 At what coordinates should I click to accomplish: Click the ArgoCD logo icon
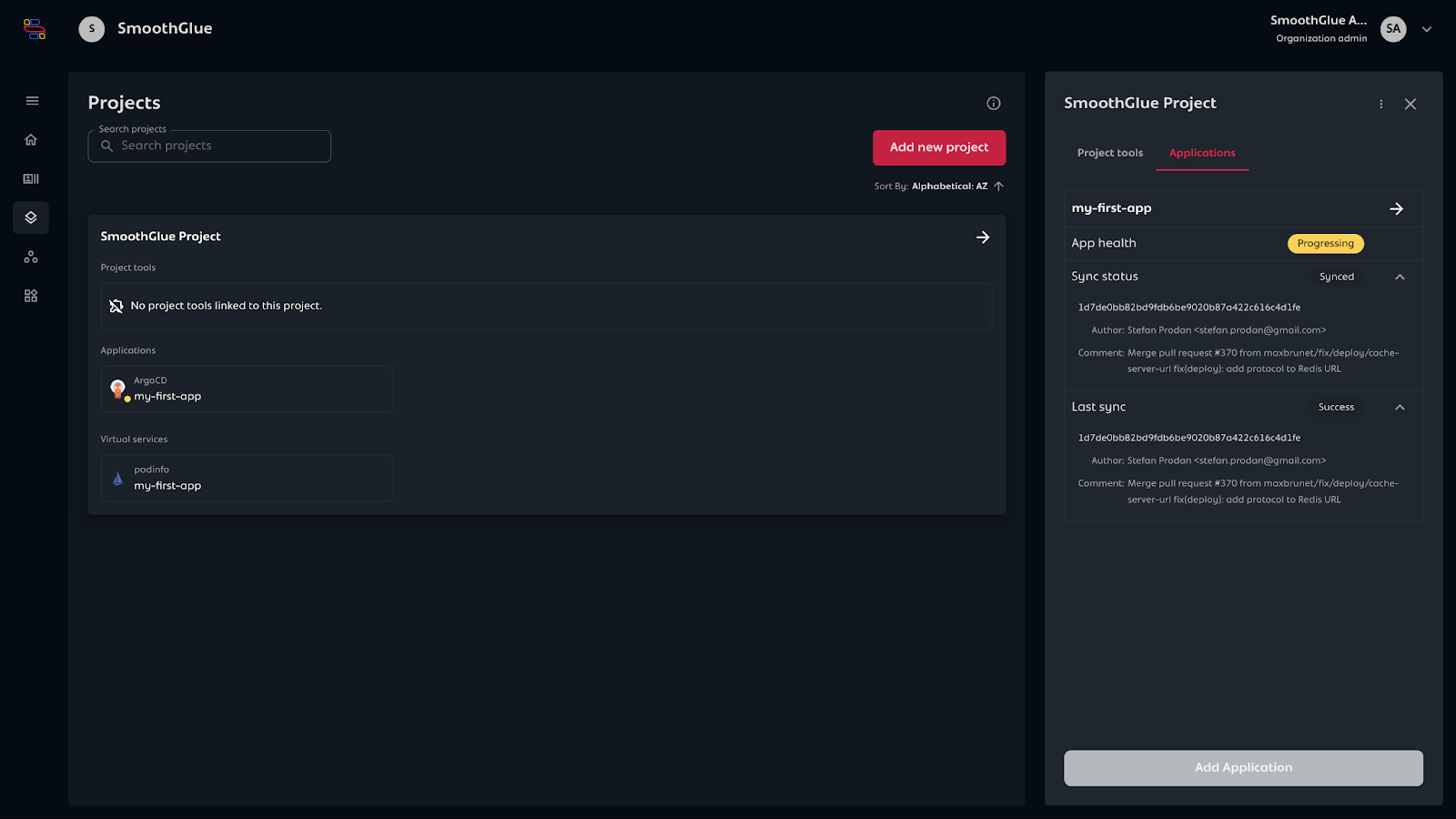point(118,389)
